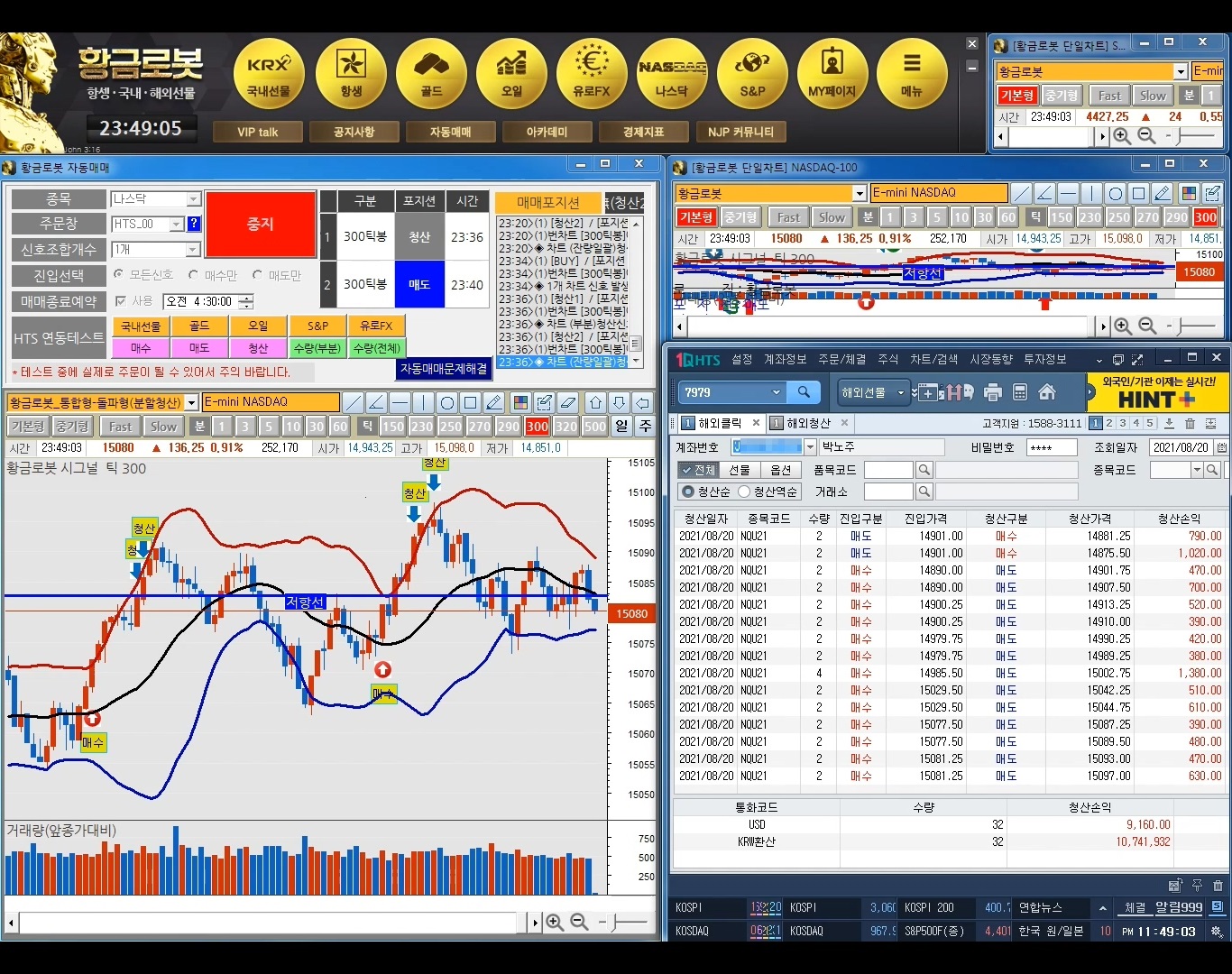Switch to the 해외클릭 tab
Viewport: 1232px width, 974px height.
point(719,423)
